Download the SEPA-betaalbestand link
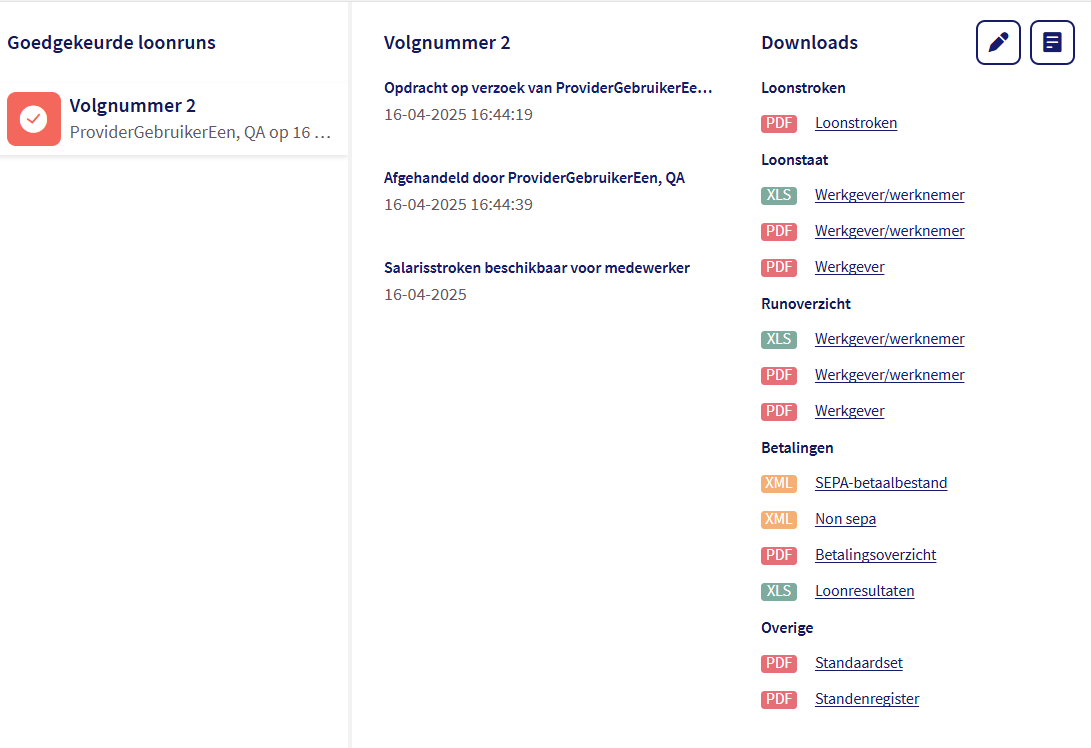The width and height of the screenshot is (1091, 748). [x=880, y=483]
